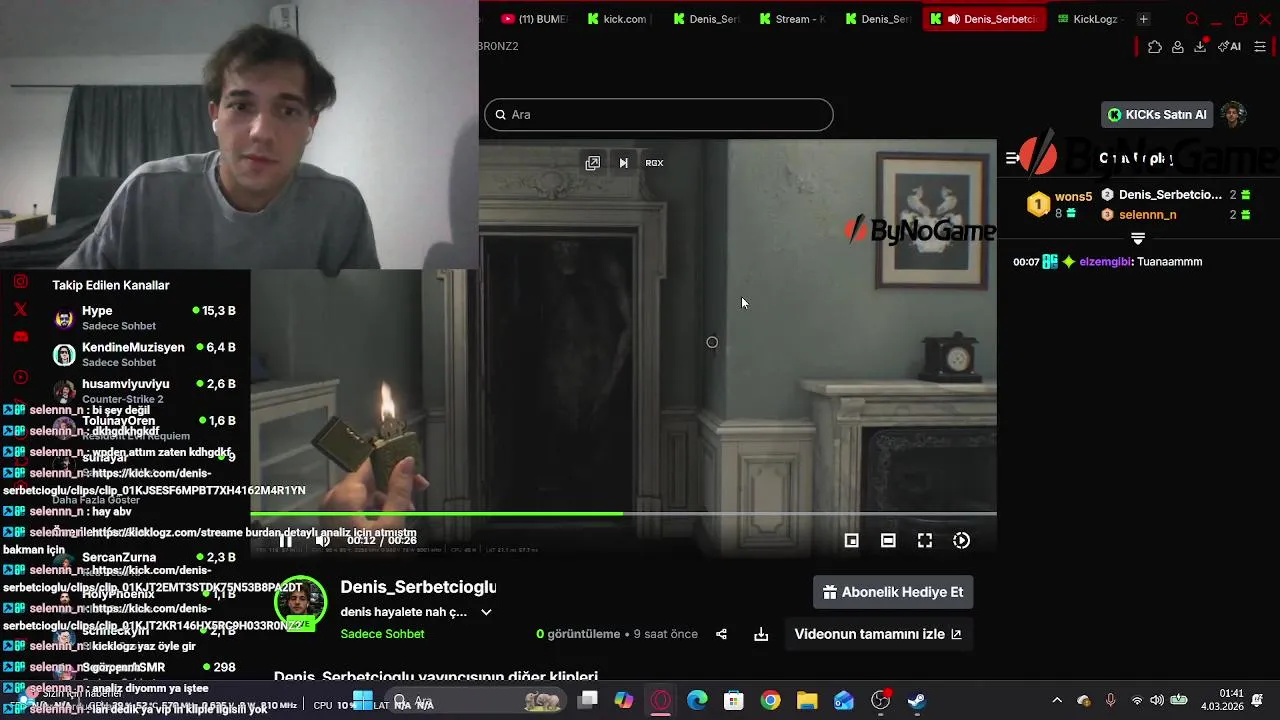
Task: Switch to kick.com tab
Action: [619, 19]
